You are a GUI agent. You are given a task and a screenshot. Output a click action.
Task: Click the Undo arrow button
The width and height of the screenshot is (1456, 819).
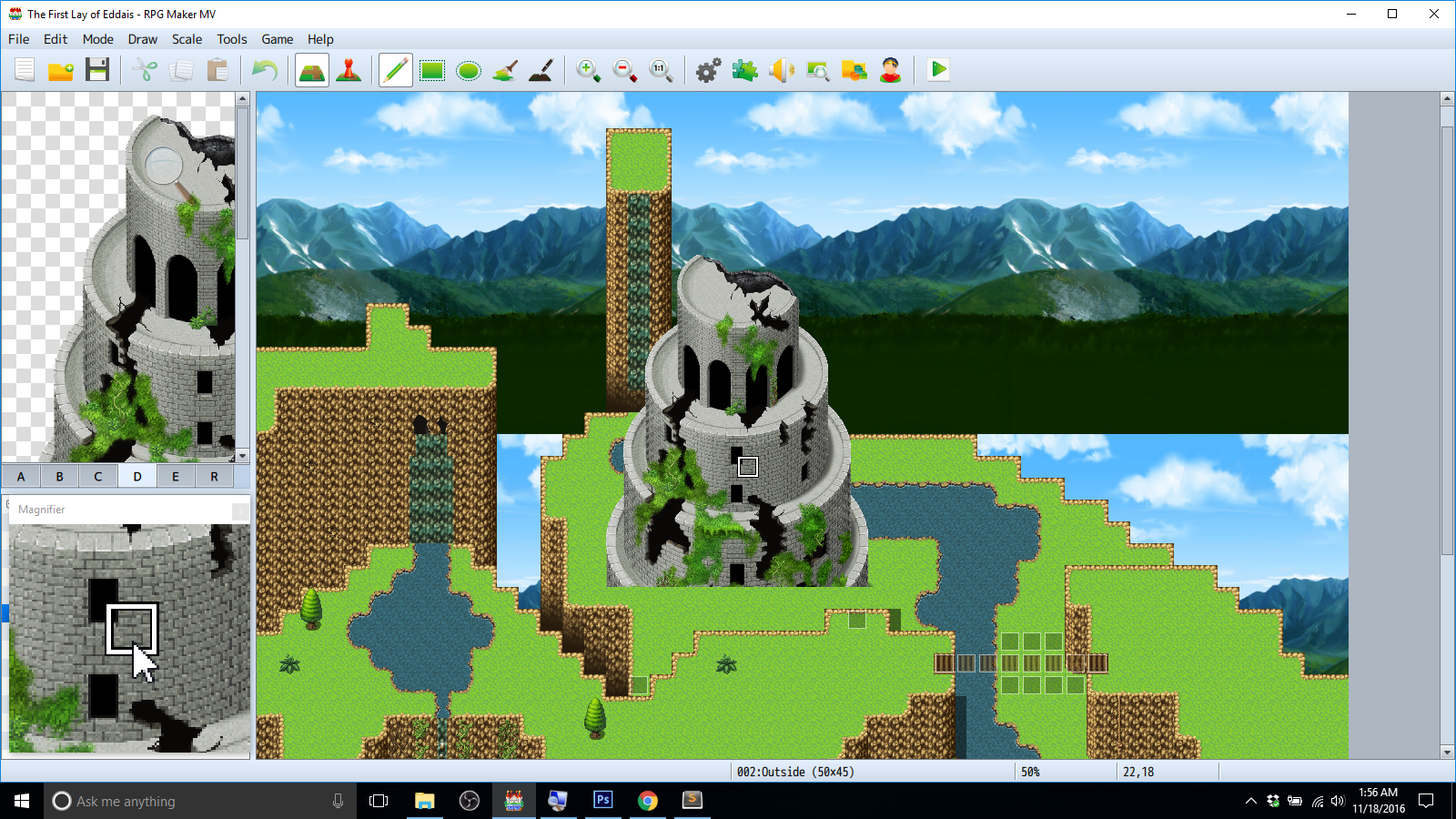[265, 70]
